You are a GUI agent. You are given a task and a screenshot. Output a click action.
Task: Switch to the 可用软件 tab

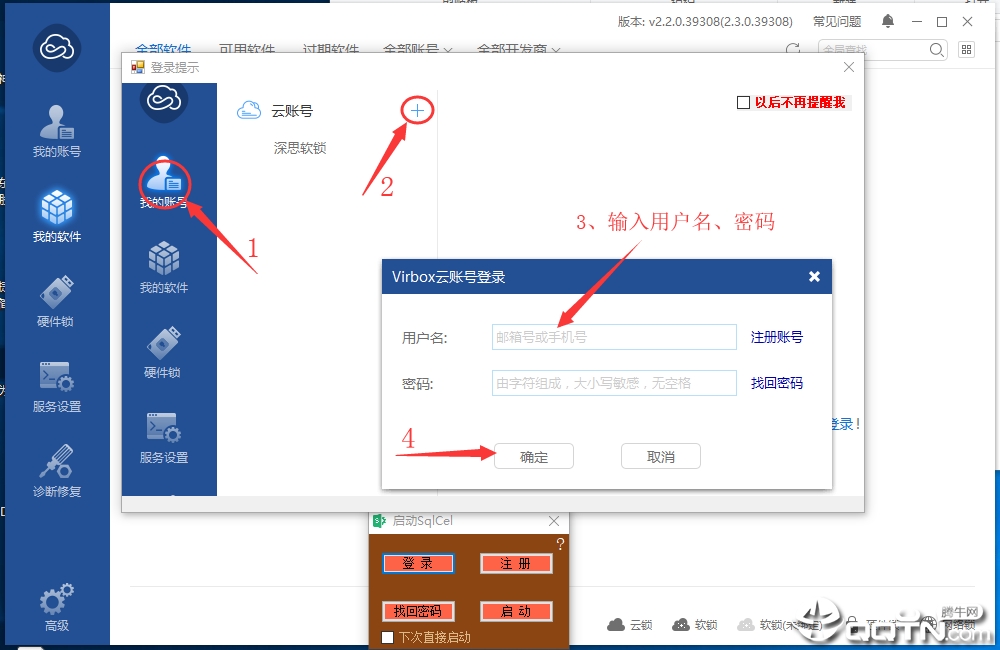247,49
